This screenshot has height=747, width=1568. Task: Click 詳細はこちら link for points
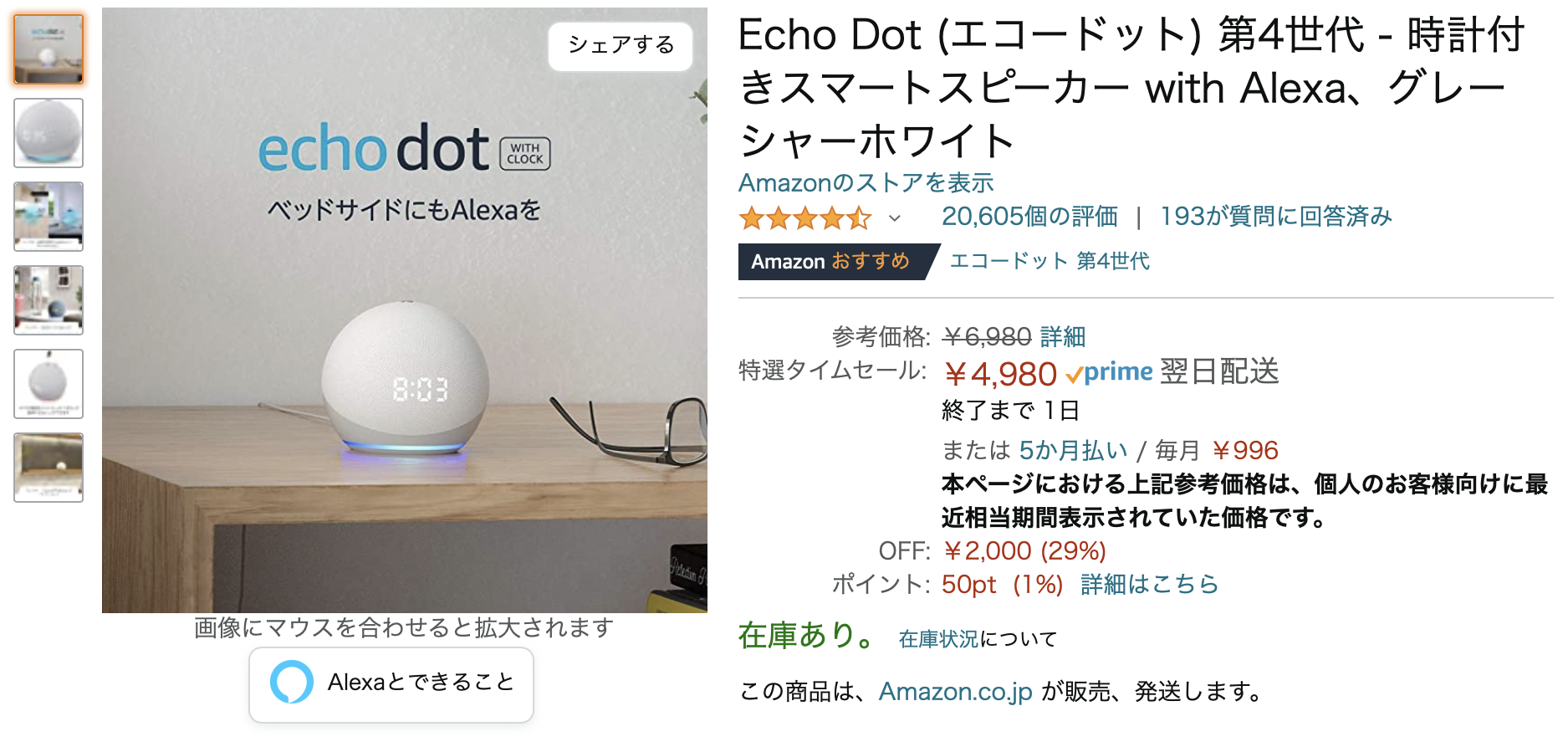coord(1149,584)
